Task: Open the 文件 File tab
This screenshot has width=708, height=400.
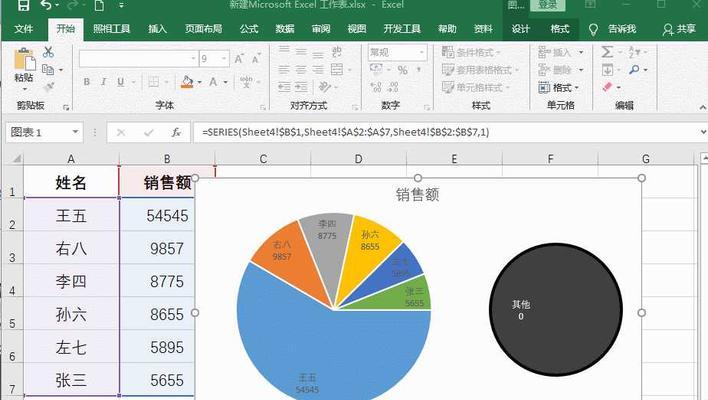Action: click(x=23, y=29)
